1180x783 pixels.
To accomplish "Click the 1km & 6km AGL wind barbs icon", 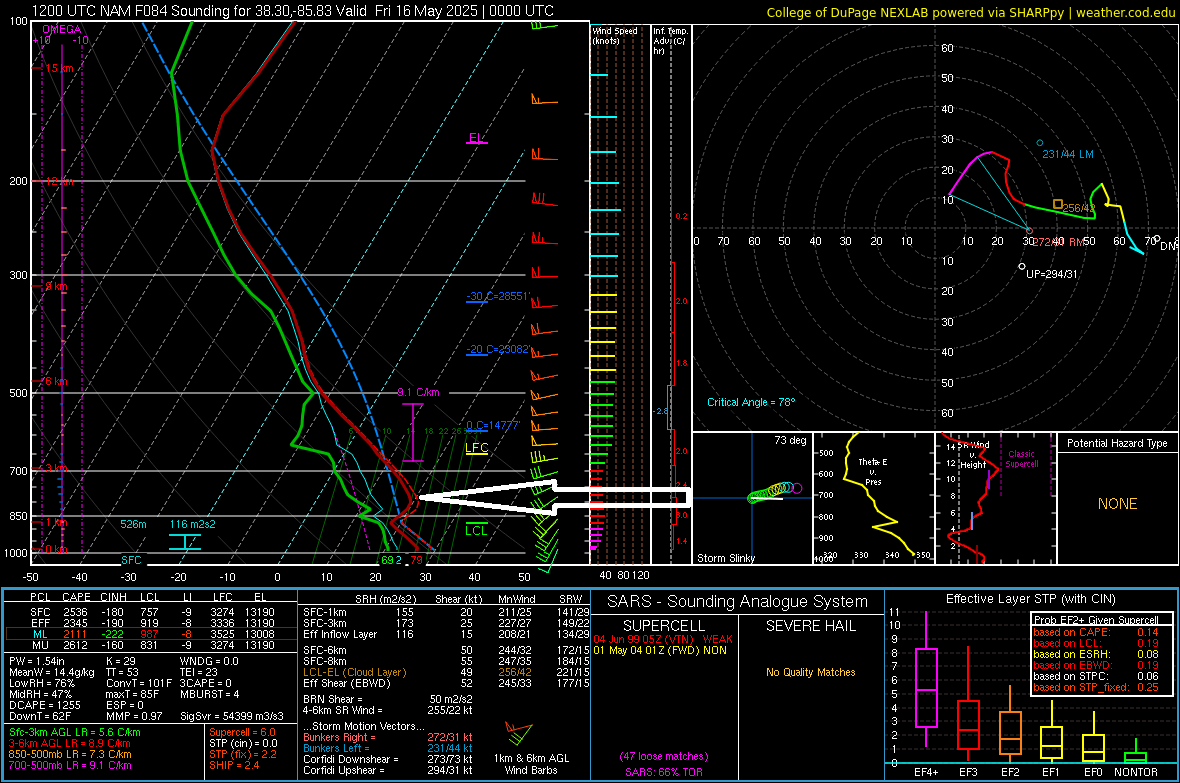I will pyautogui.click(x=519, y=730).
